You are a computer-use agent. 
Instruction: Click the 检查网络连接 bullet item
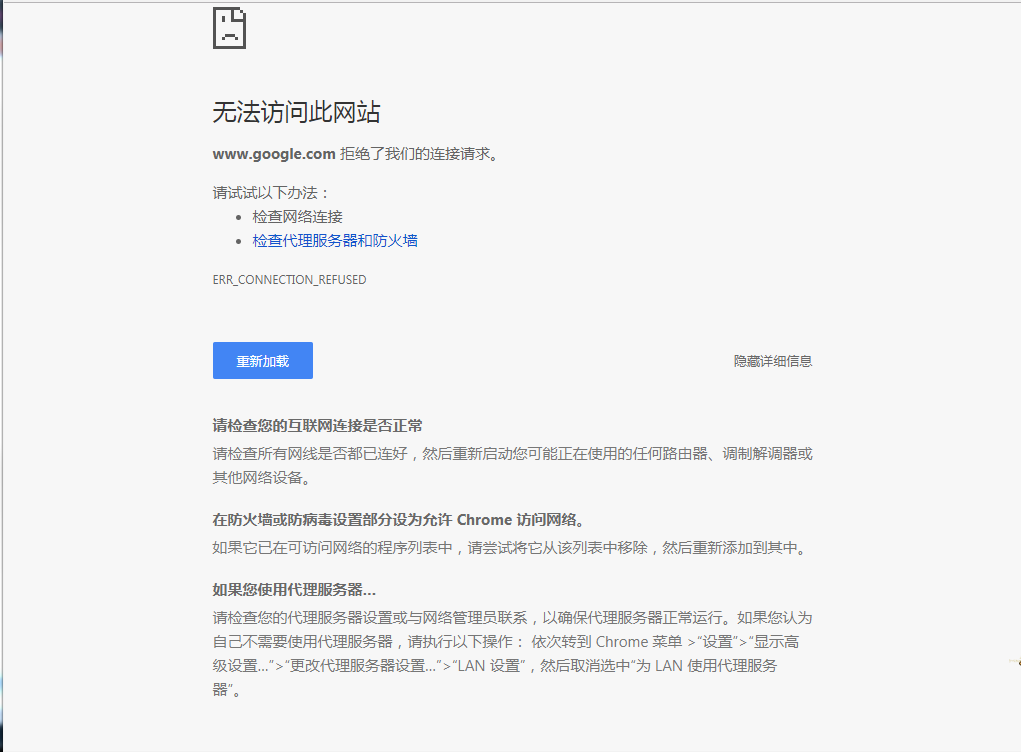click(x=297, y=217)
